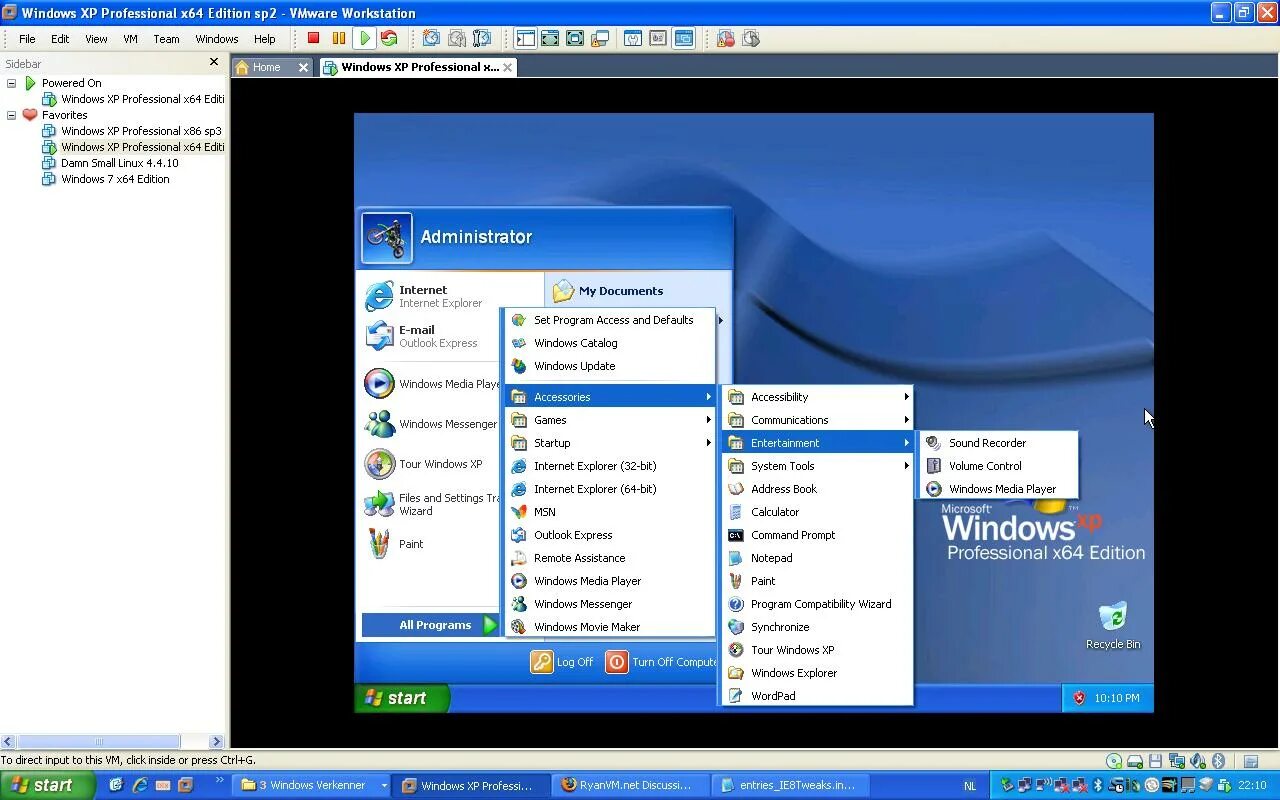Collapse the Powered On tree group
The height and width of the screenshot is (800, 1280).
[12, 83]
